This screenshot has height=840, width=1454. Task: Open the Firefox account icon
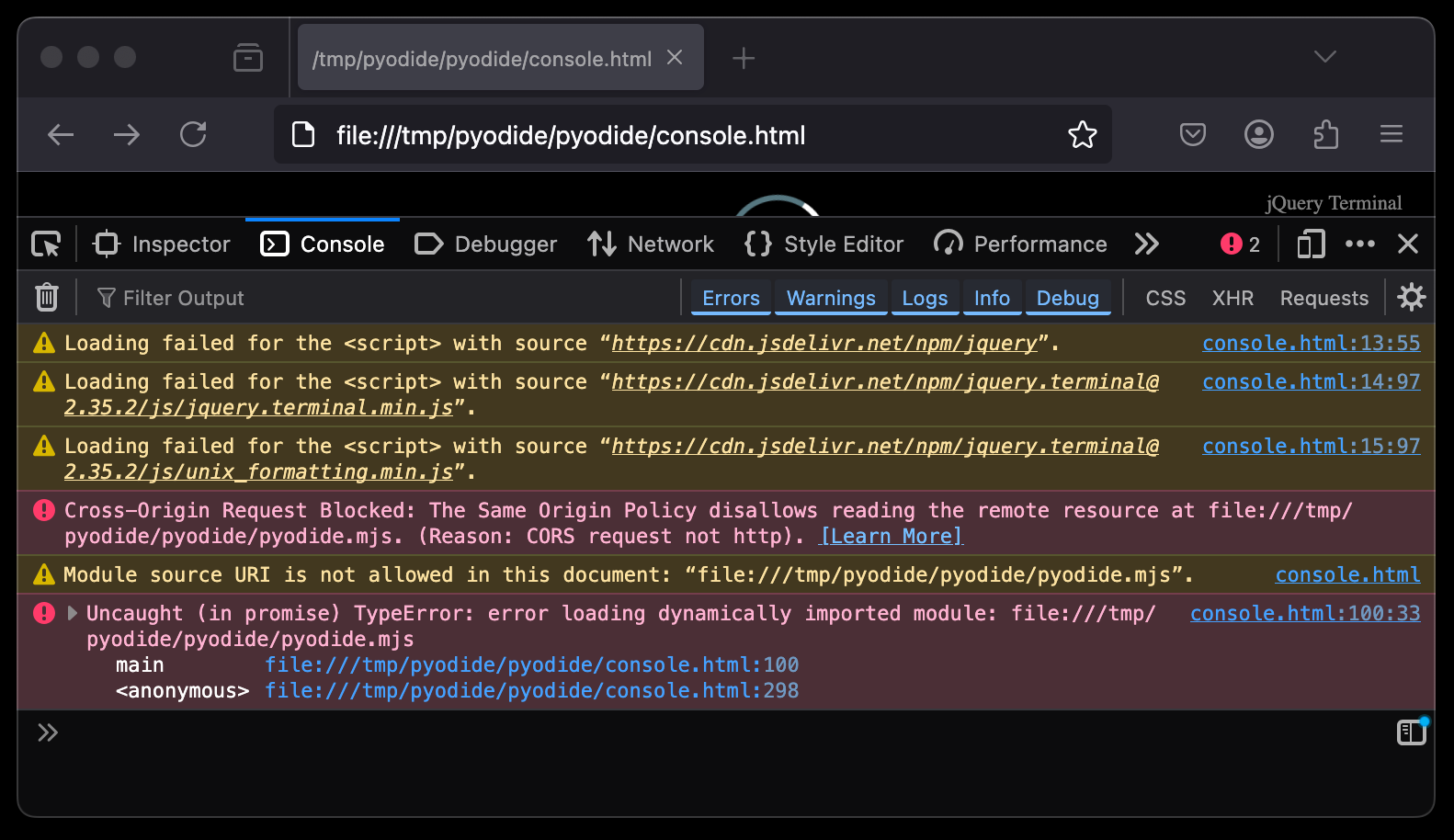1259,135
